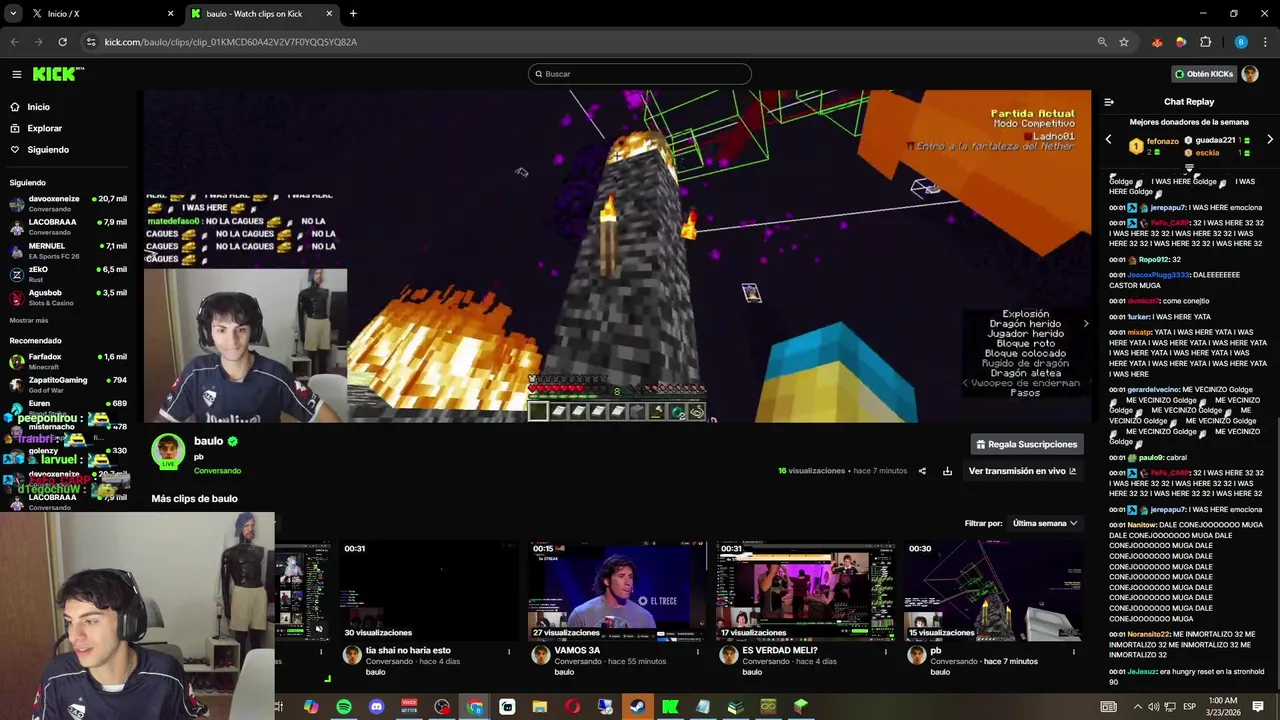Expand followed channels with Mostrar más
Viewport: 1280px width, 720px height.
coord(29,321)
